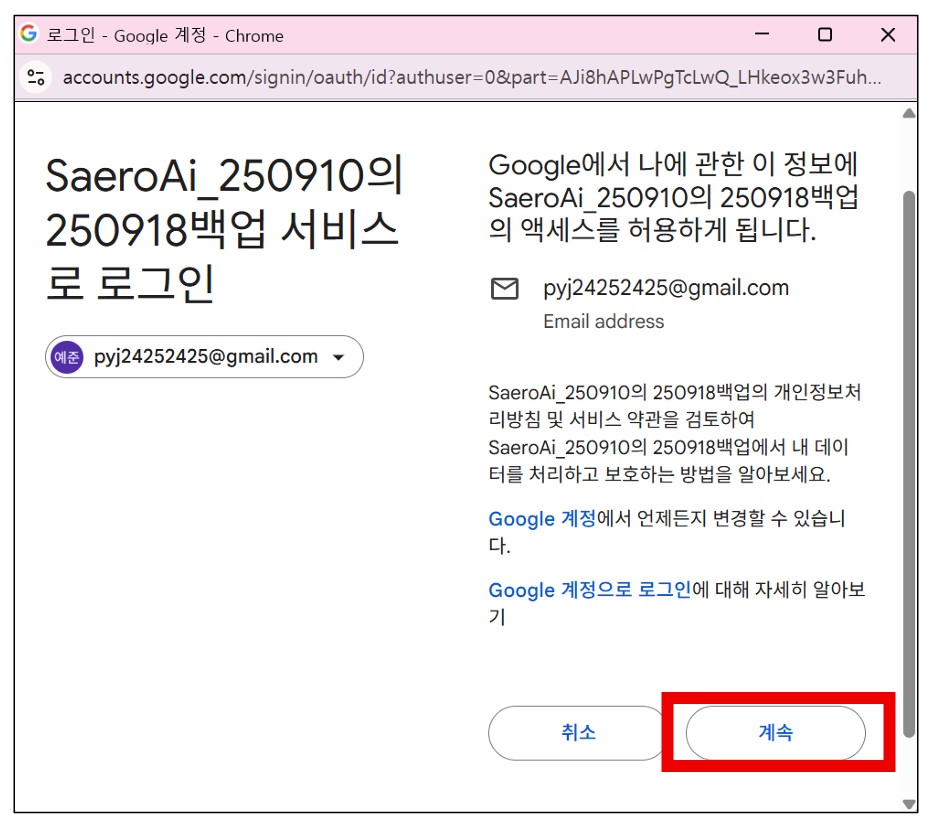931x825 pixels.
Task: Click the scrollbar down arrow
Action: (x=908, y=803)
